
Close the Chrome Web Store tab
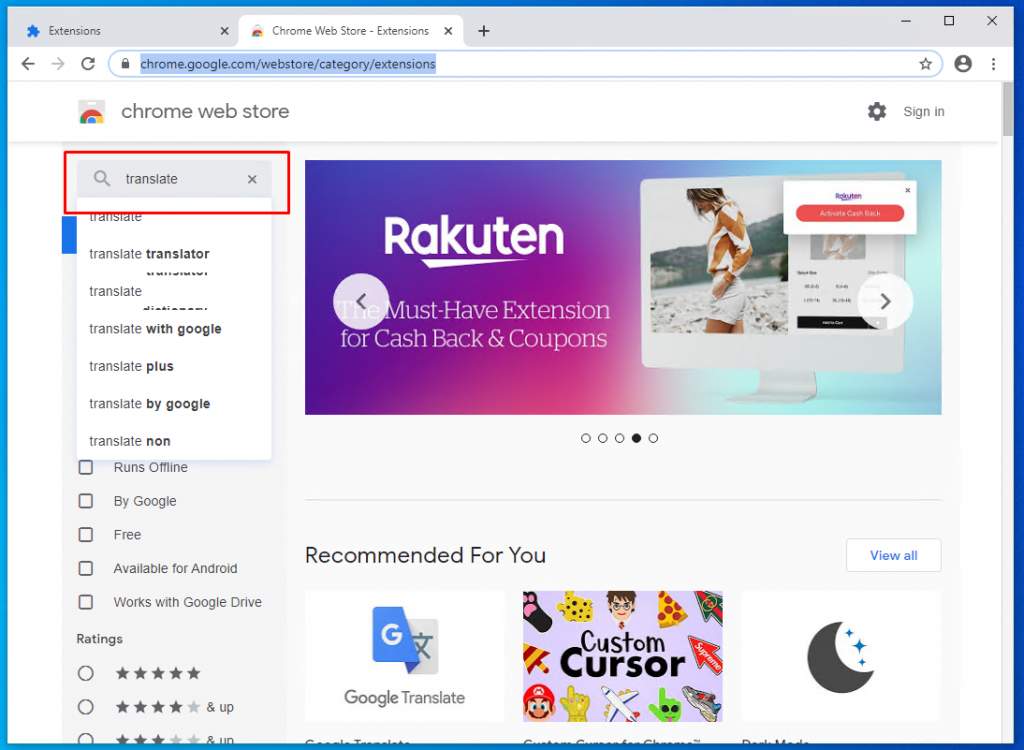point(448,31)
